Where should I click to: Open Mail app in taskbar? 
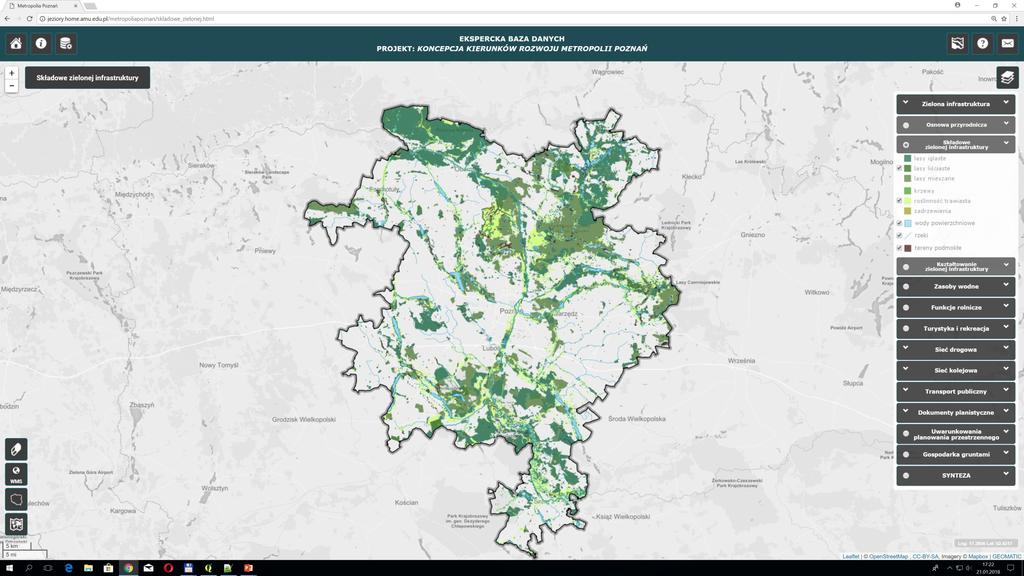(x=148, y=568)
